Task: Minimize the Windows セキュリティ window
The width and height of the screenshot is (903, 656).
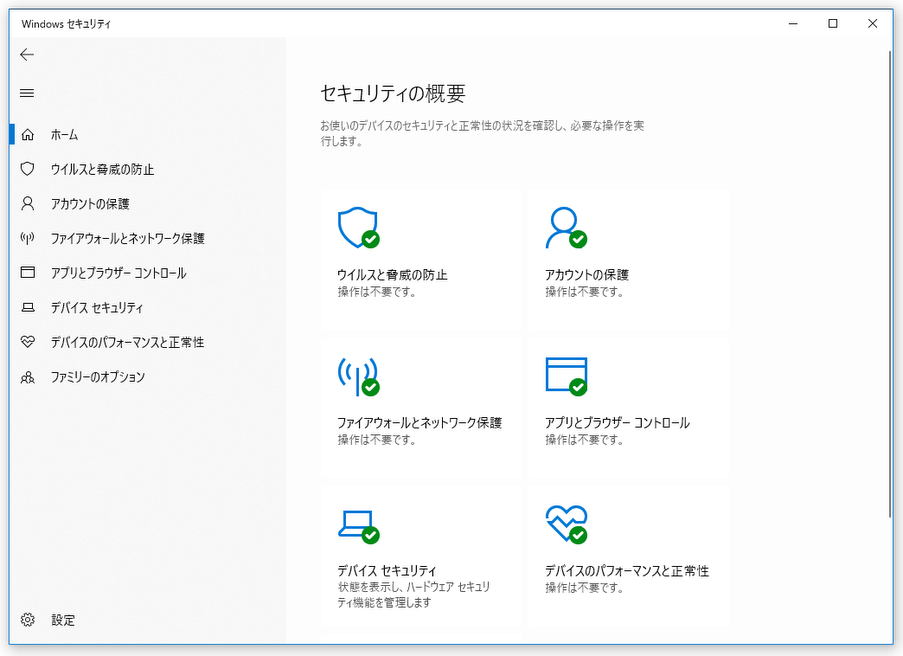Action: 793,23
